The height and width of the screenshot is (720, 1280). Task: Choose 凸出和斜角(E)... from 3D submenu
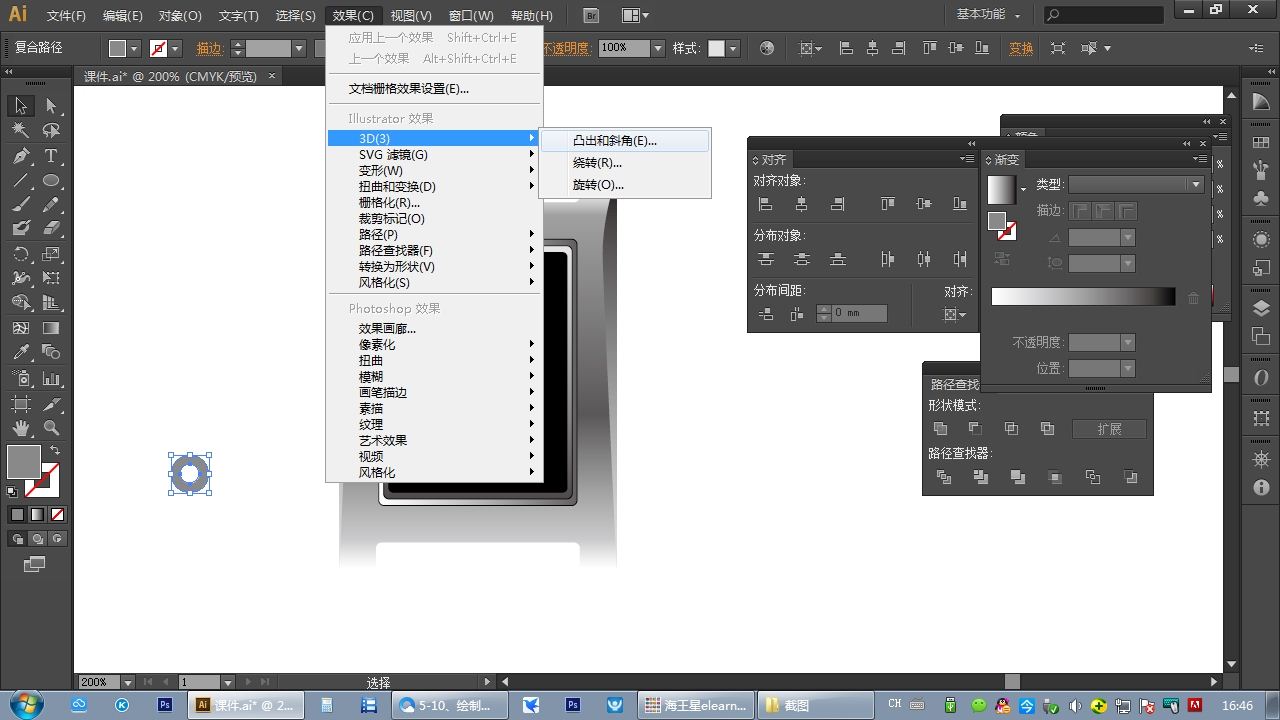pos(624,141)
